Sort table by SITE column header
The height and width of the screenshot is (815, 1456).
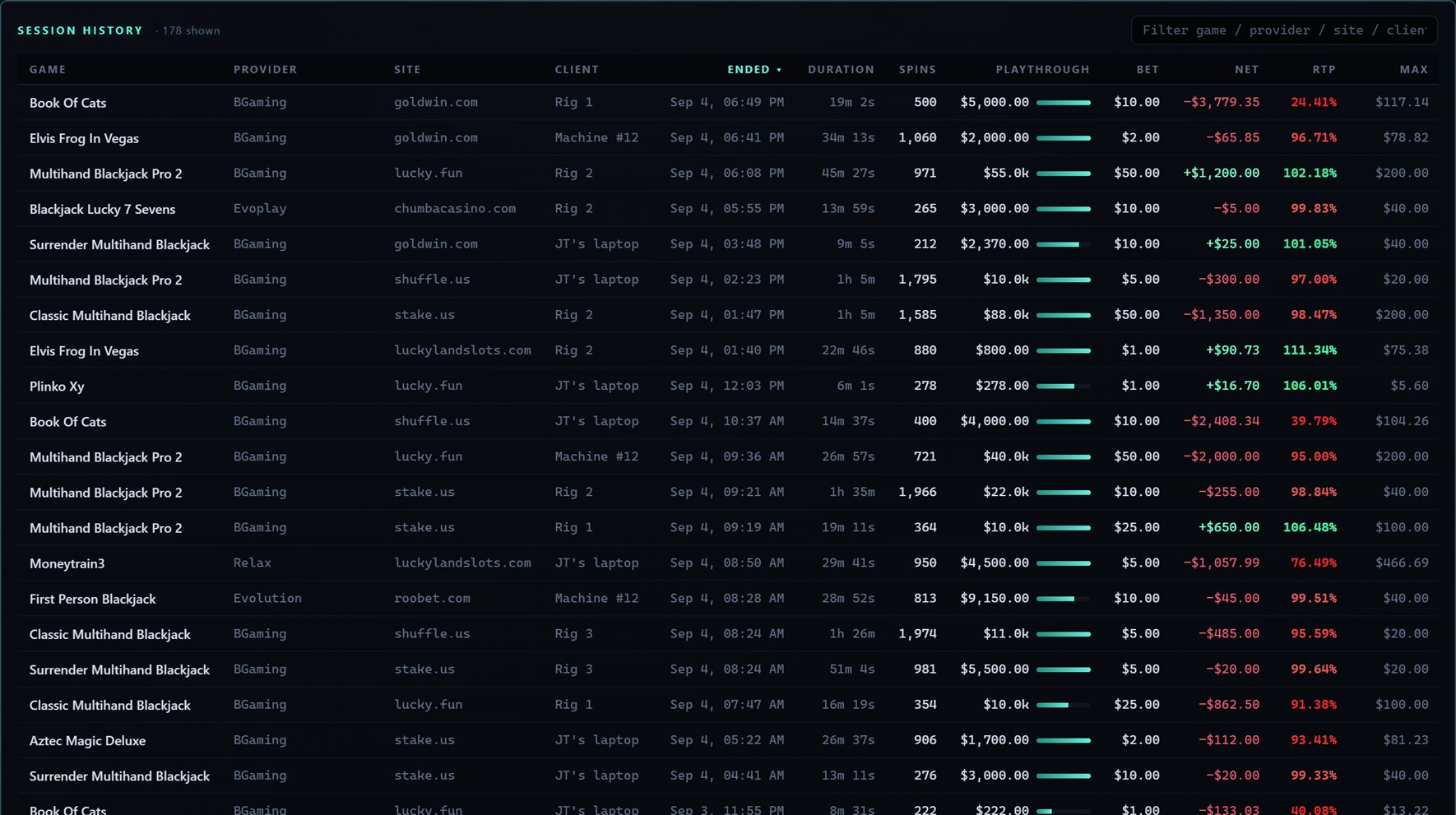pos(407,70)
